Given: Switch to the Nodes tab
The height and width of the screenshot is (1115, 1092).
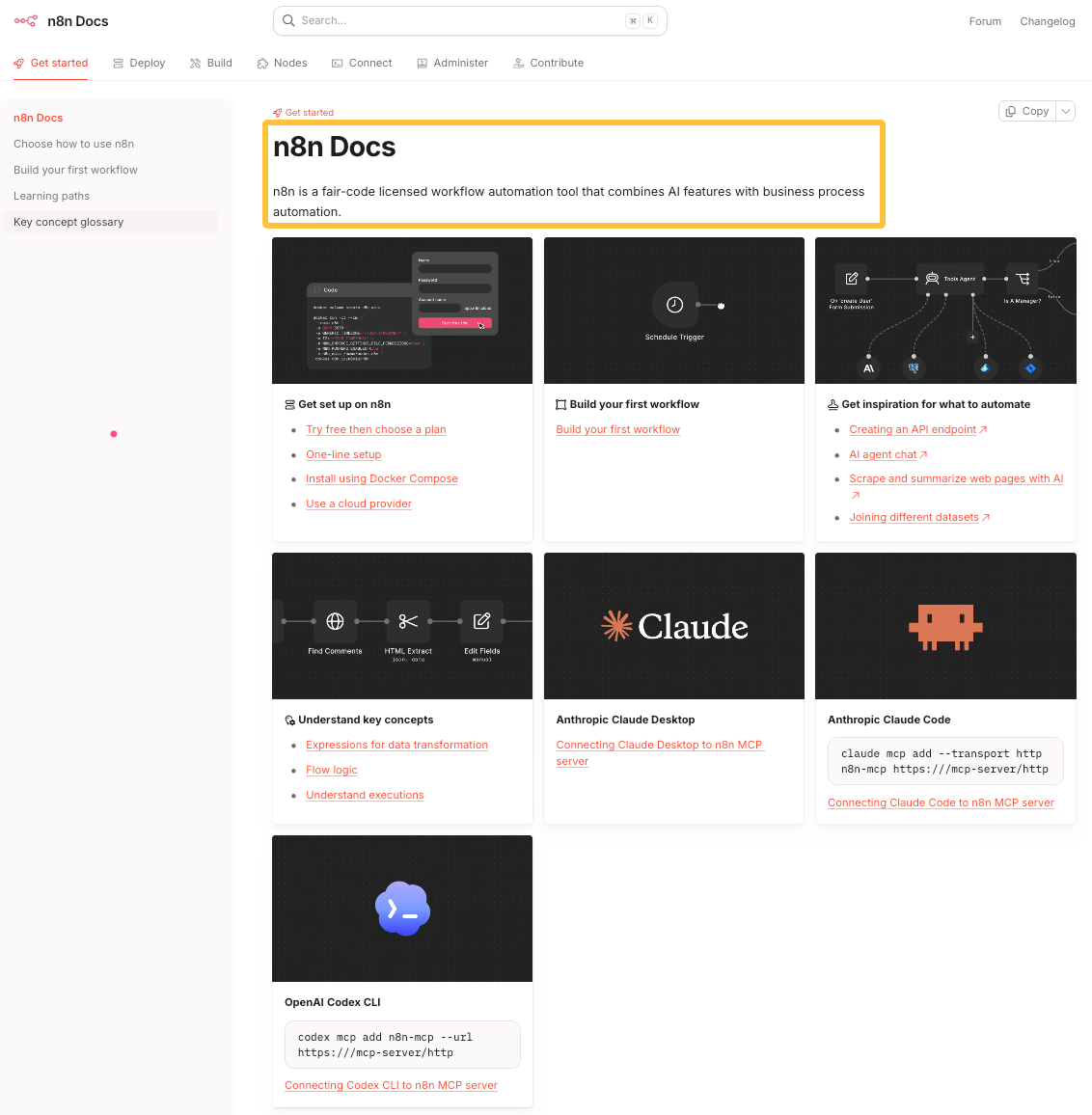Looking at the screenshot, I should click(x=282, y=64).
